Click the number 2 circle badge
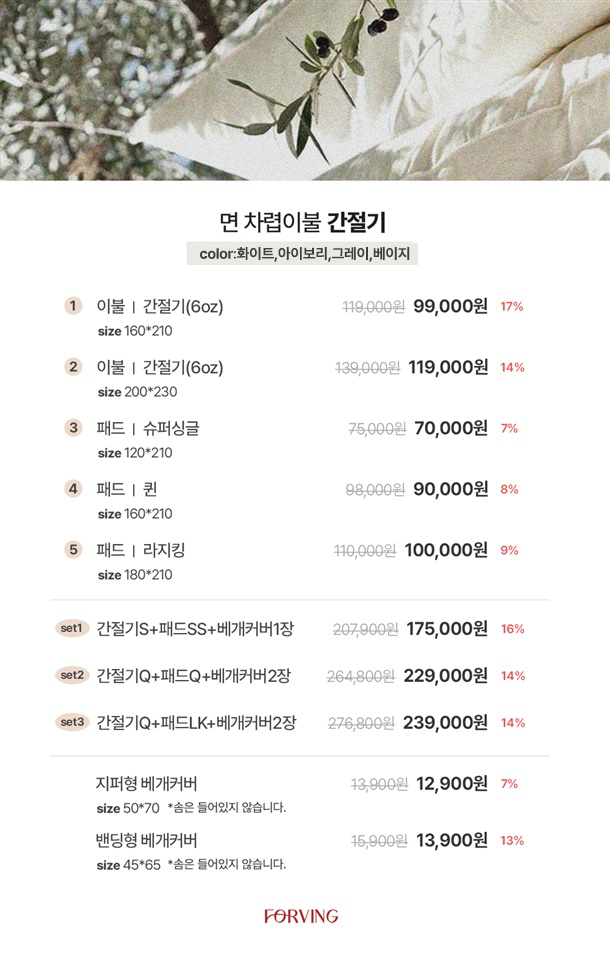This screenshot has height=967, width=610. click(73, 367)
